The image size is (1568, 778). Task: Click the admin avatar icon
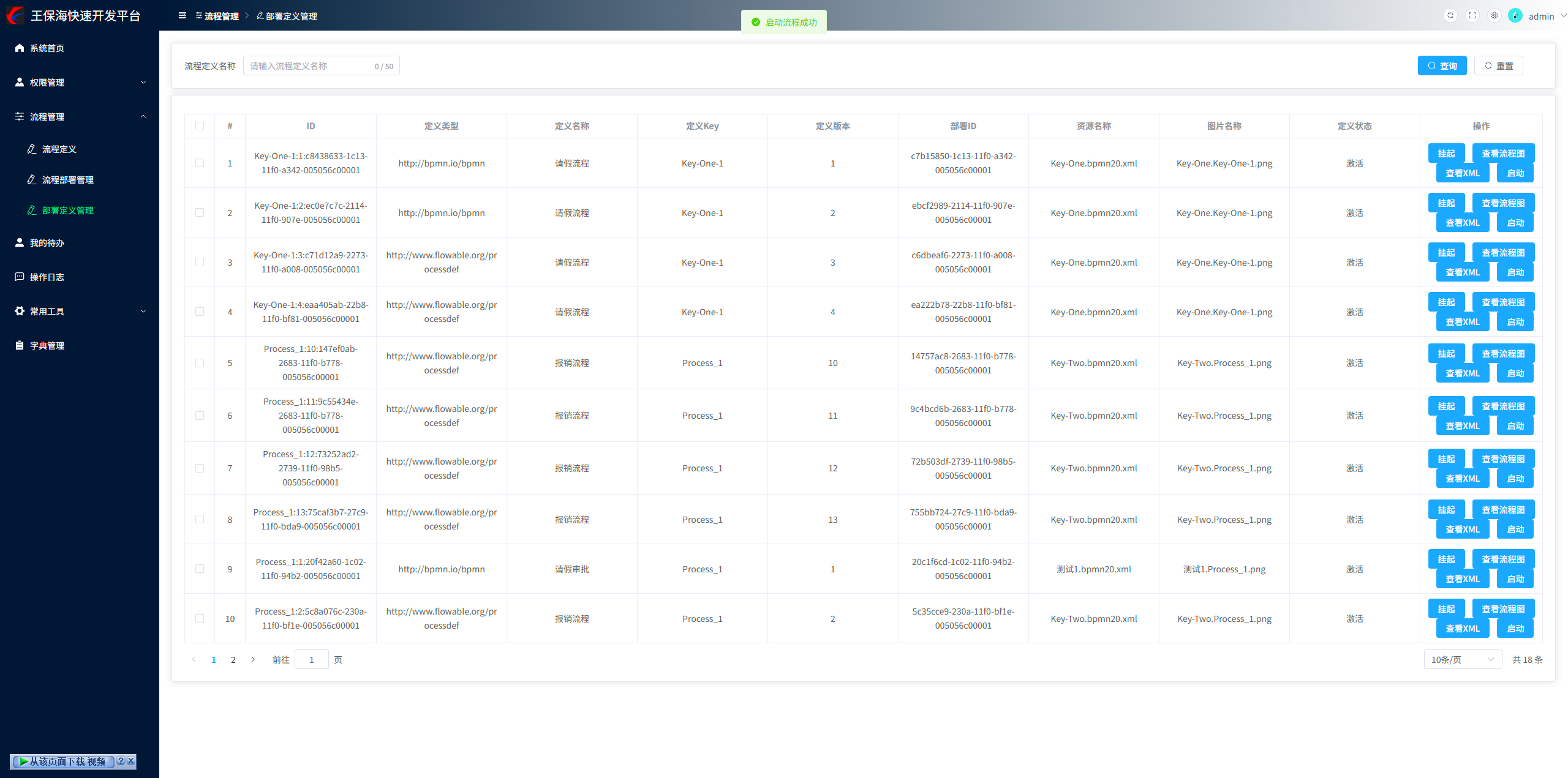(x=1515, y=16)
